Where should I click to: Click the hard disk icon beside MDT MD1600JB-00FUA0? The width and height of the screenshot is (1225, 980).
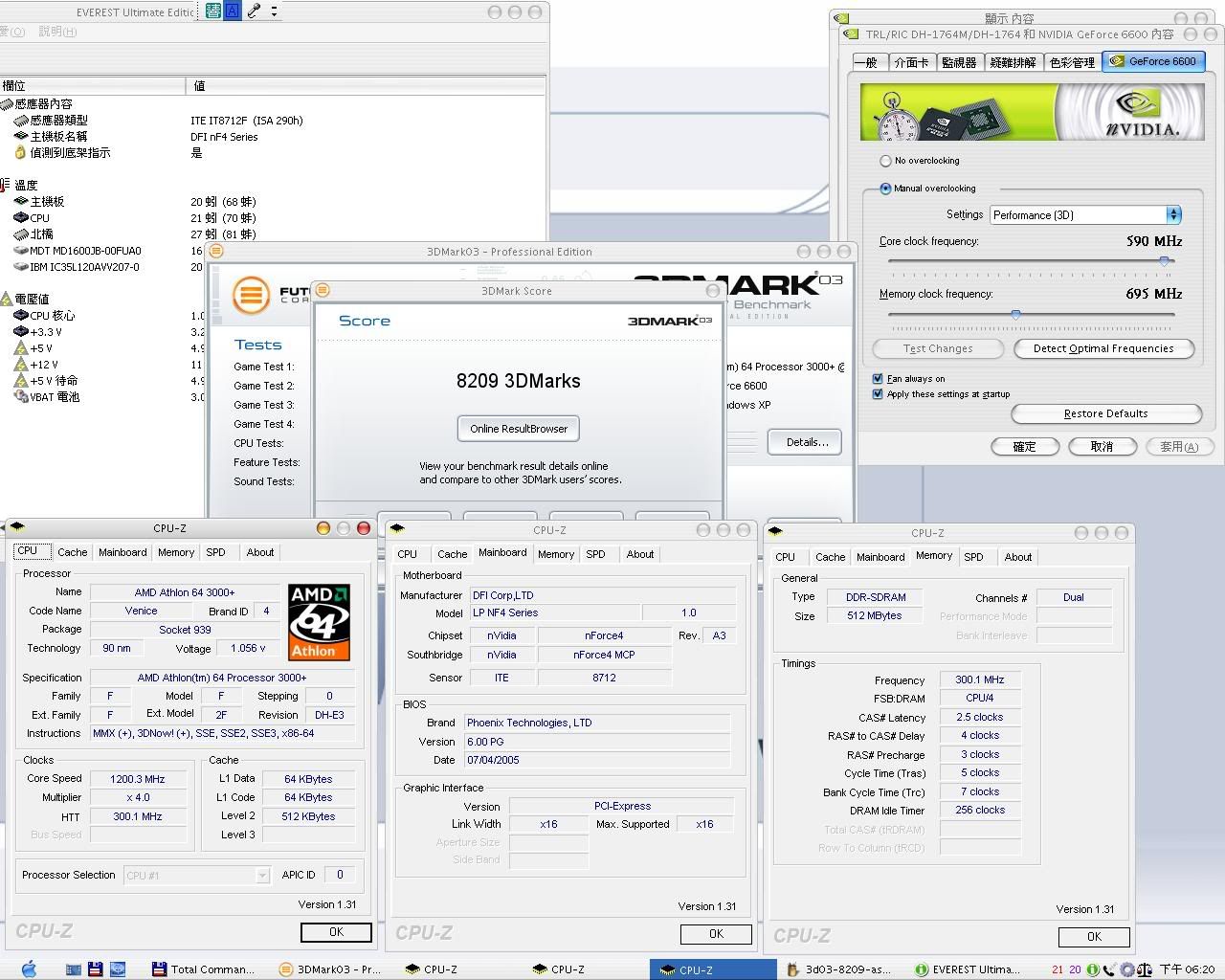(21, 251)
